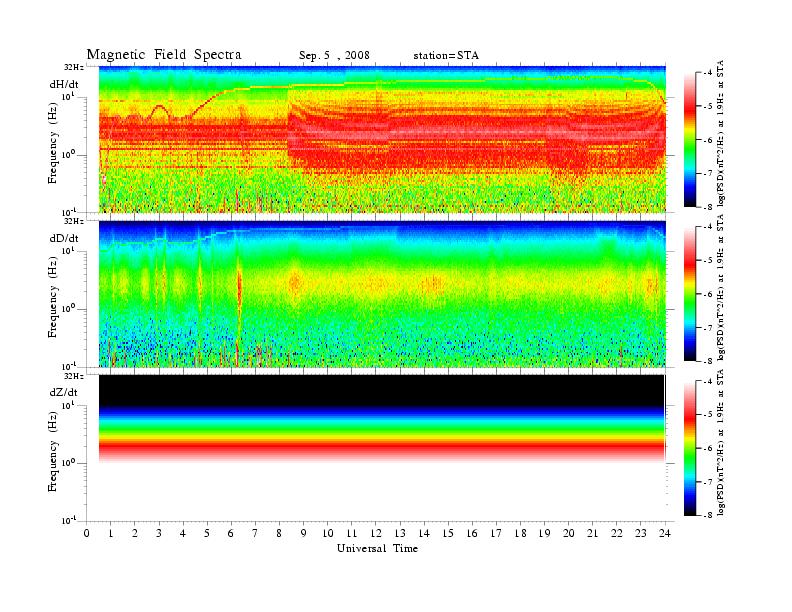Click hour 20 on the Universal Time axis
The width and height of the screenshot is (792, 612).
click(x=569, y=533)
